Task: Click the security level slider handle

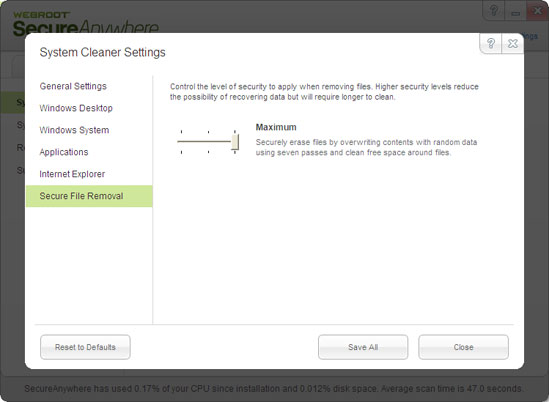Action: 235,142
